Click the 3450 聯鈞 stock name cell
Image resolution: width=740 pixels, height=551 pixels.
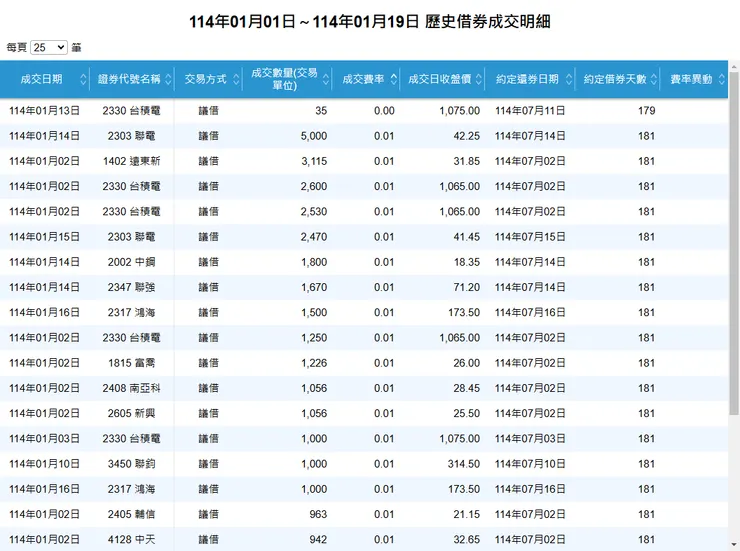point(132,464)
